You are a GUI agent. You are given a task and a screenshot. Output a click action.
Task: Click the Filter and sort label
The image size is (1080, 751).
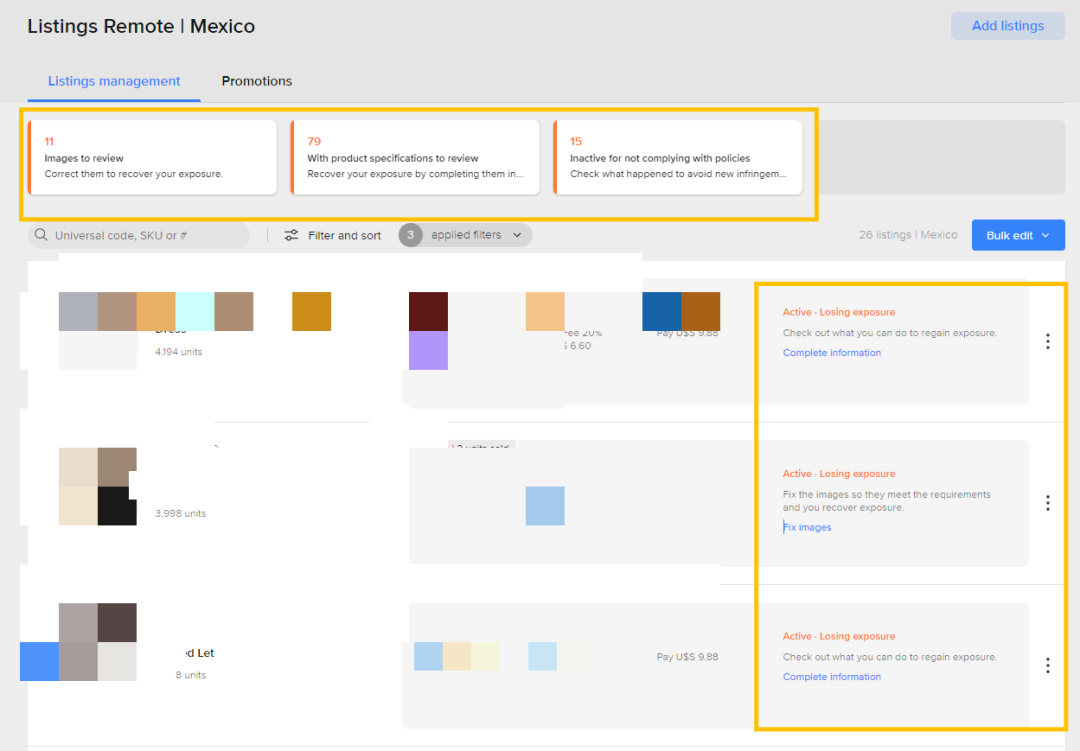pyautogui.click(x=344, y=236)
